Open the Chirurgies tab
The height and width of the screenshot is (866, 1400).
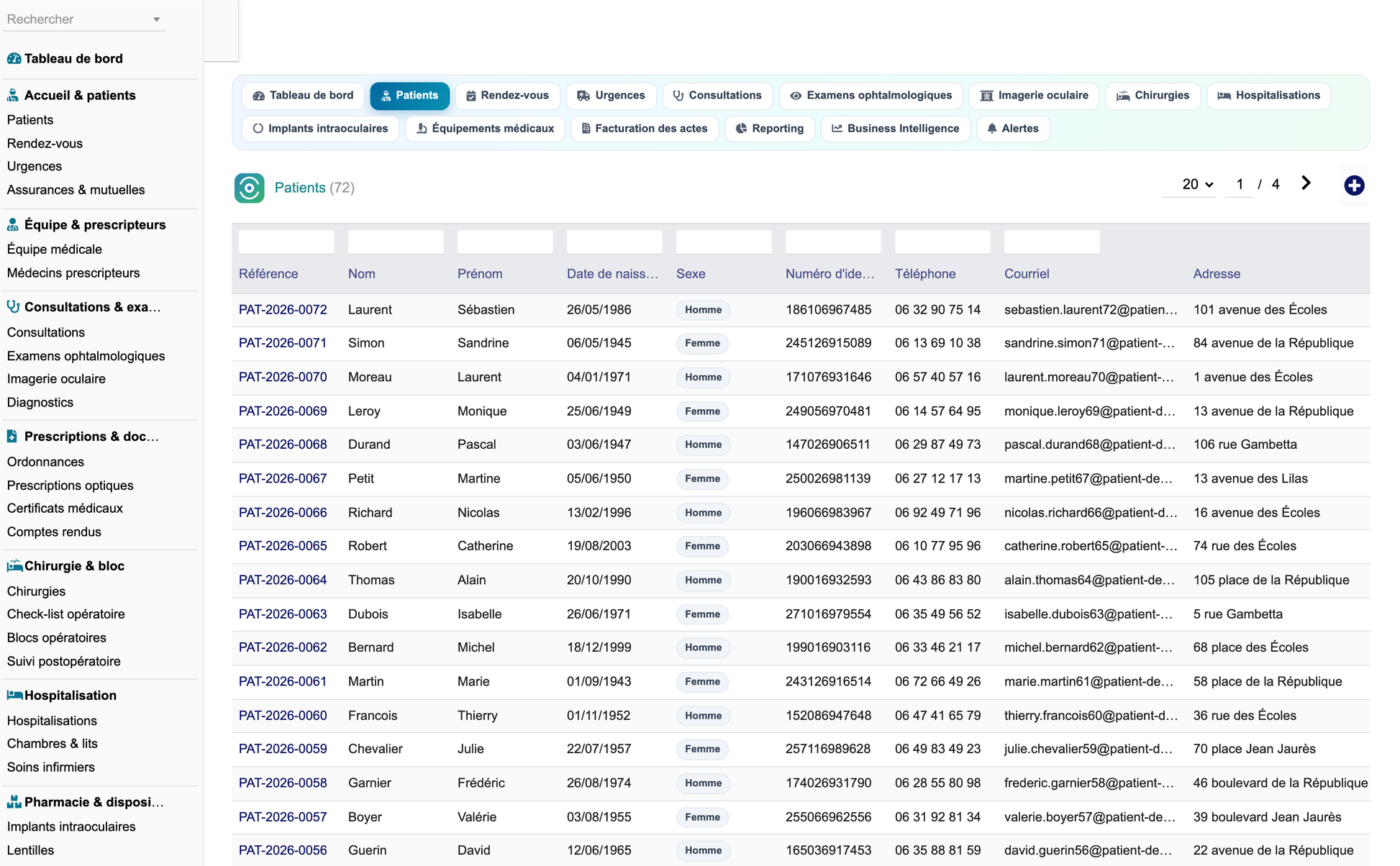1153,96
